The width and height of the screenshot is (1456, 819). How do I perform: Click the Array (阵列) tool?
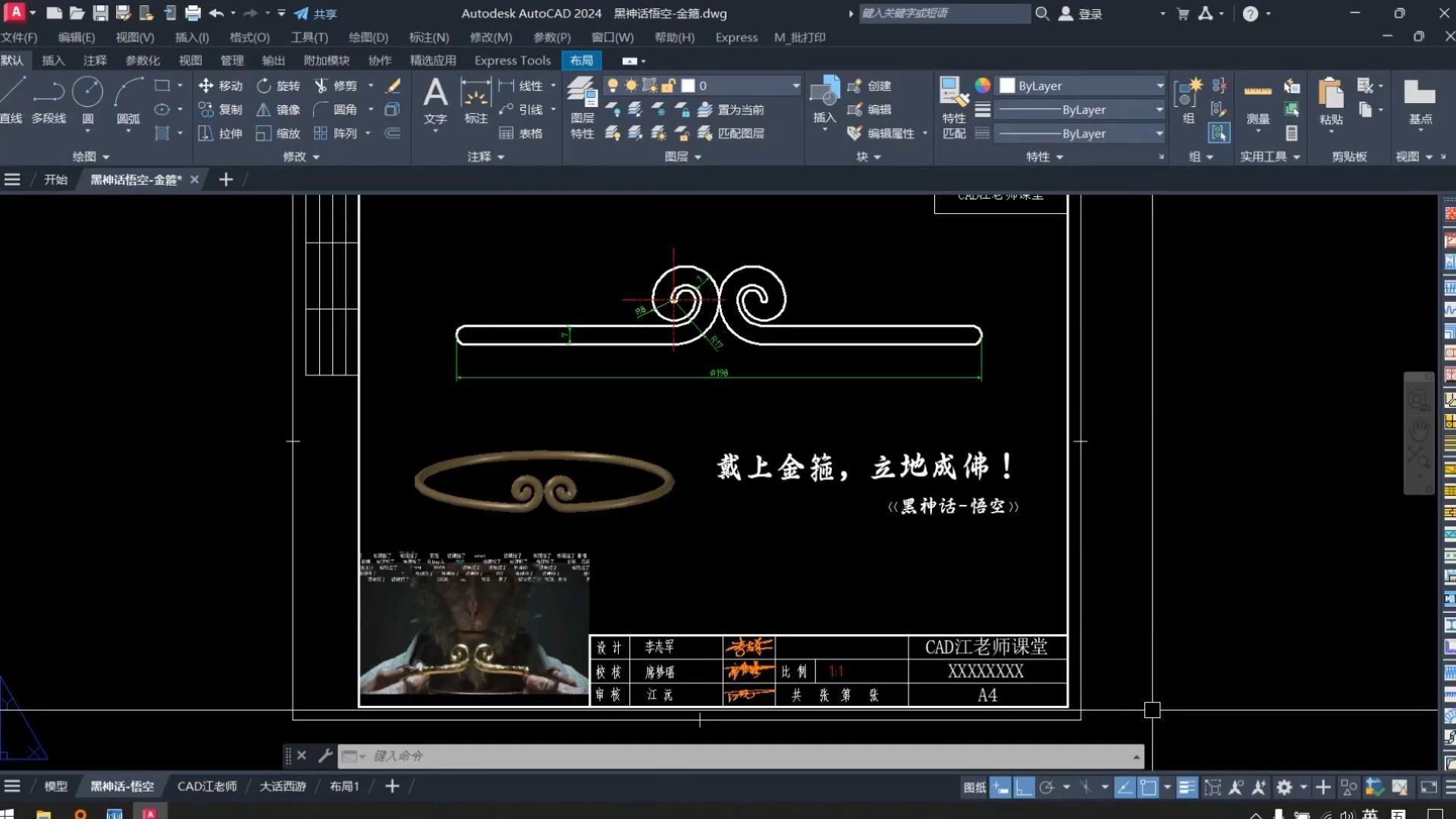[x=335, y=133]
